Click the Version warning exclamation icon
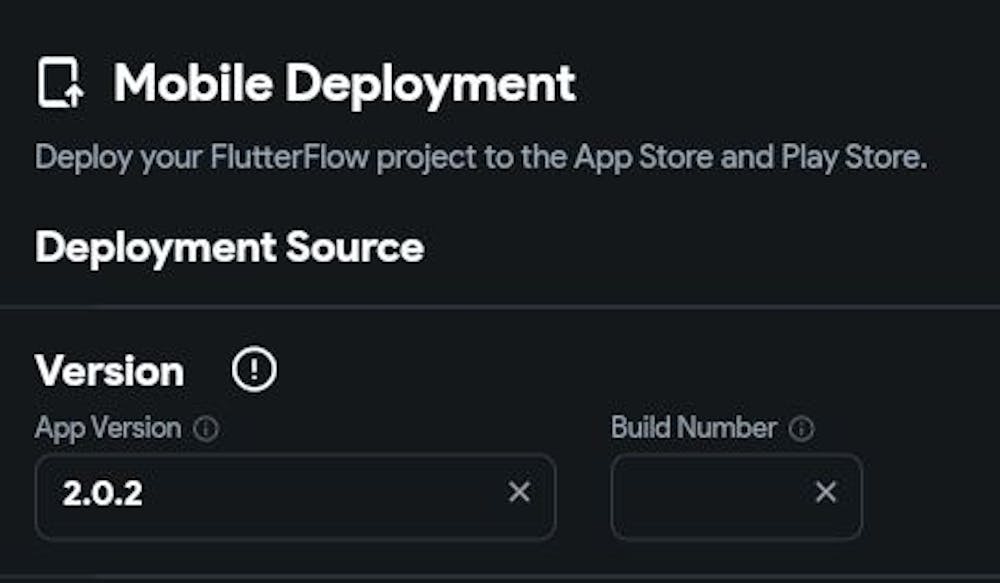This screenshot has height=583, width=1000. pos(254,369)
